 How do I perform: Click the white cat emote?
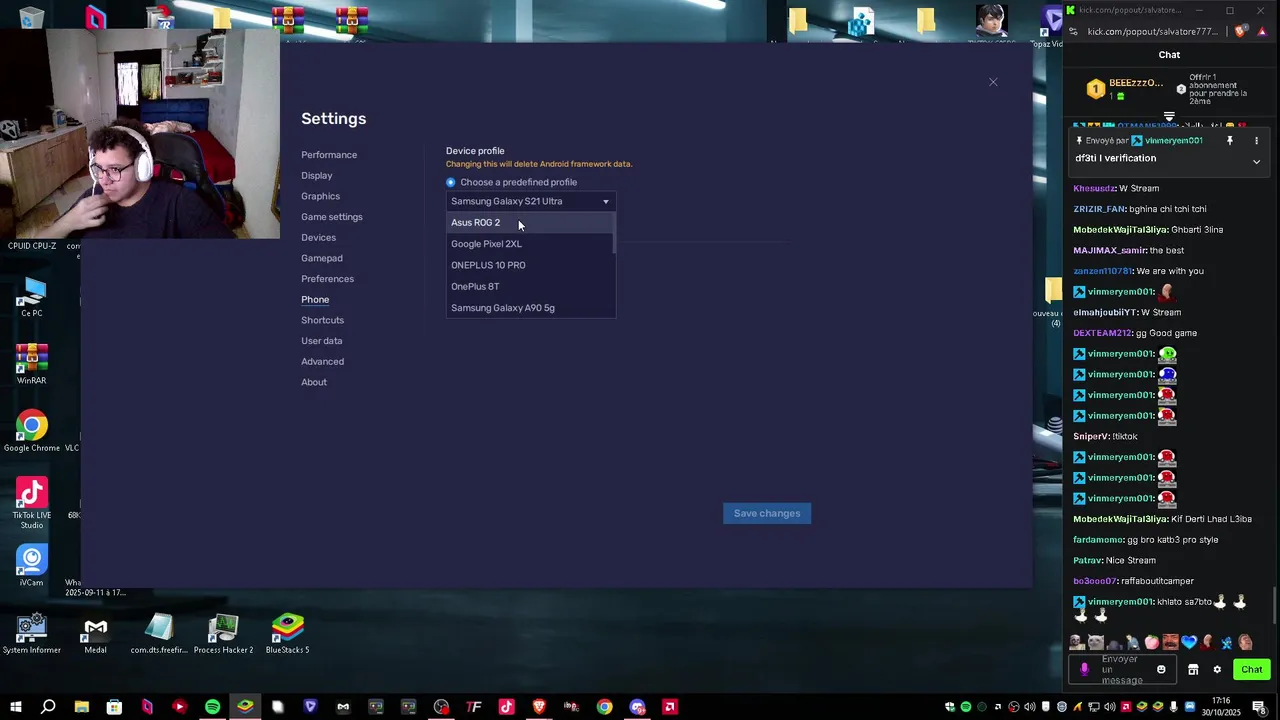point(1095,642)
